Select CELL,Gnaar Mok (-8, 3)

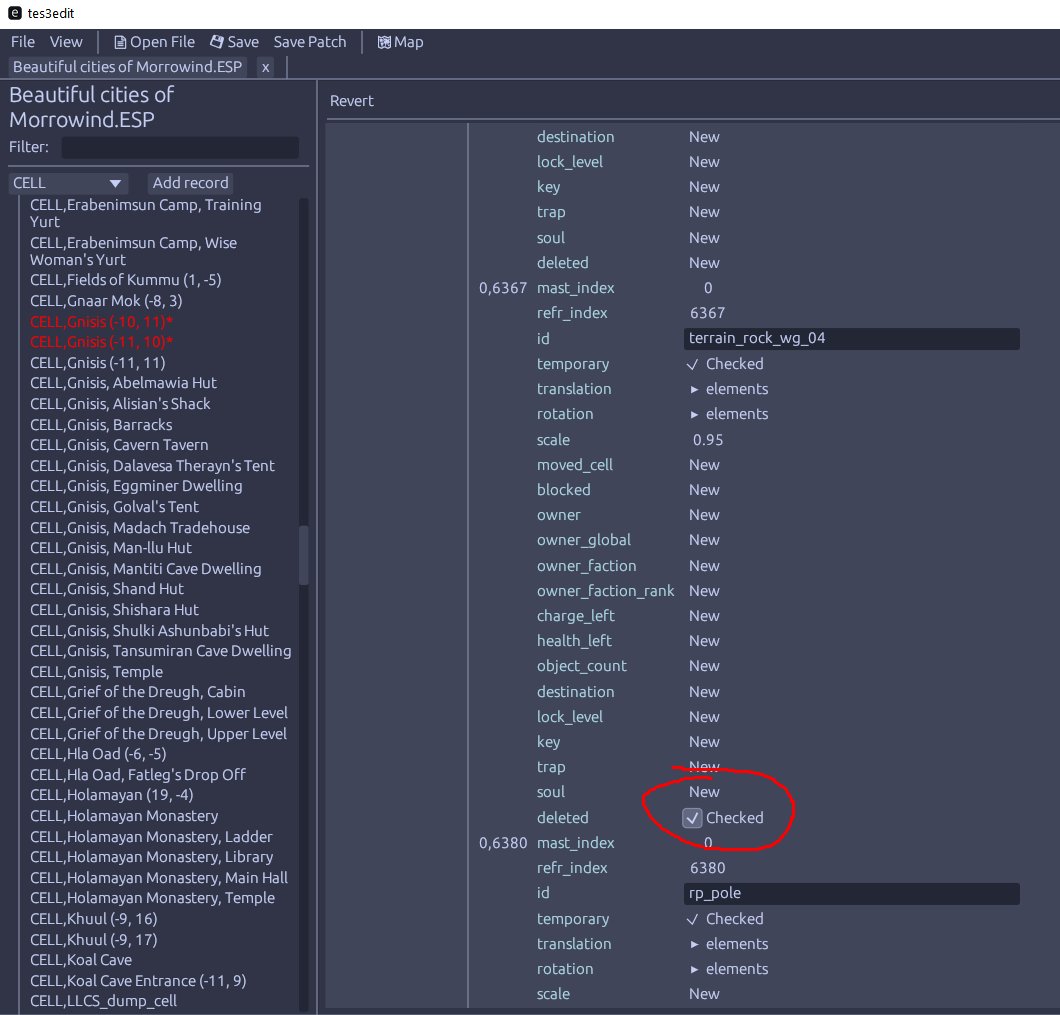pyautogui.click(x=106, y=301)
